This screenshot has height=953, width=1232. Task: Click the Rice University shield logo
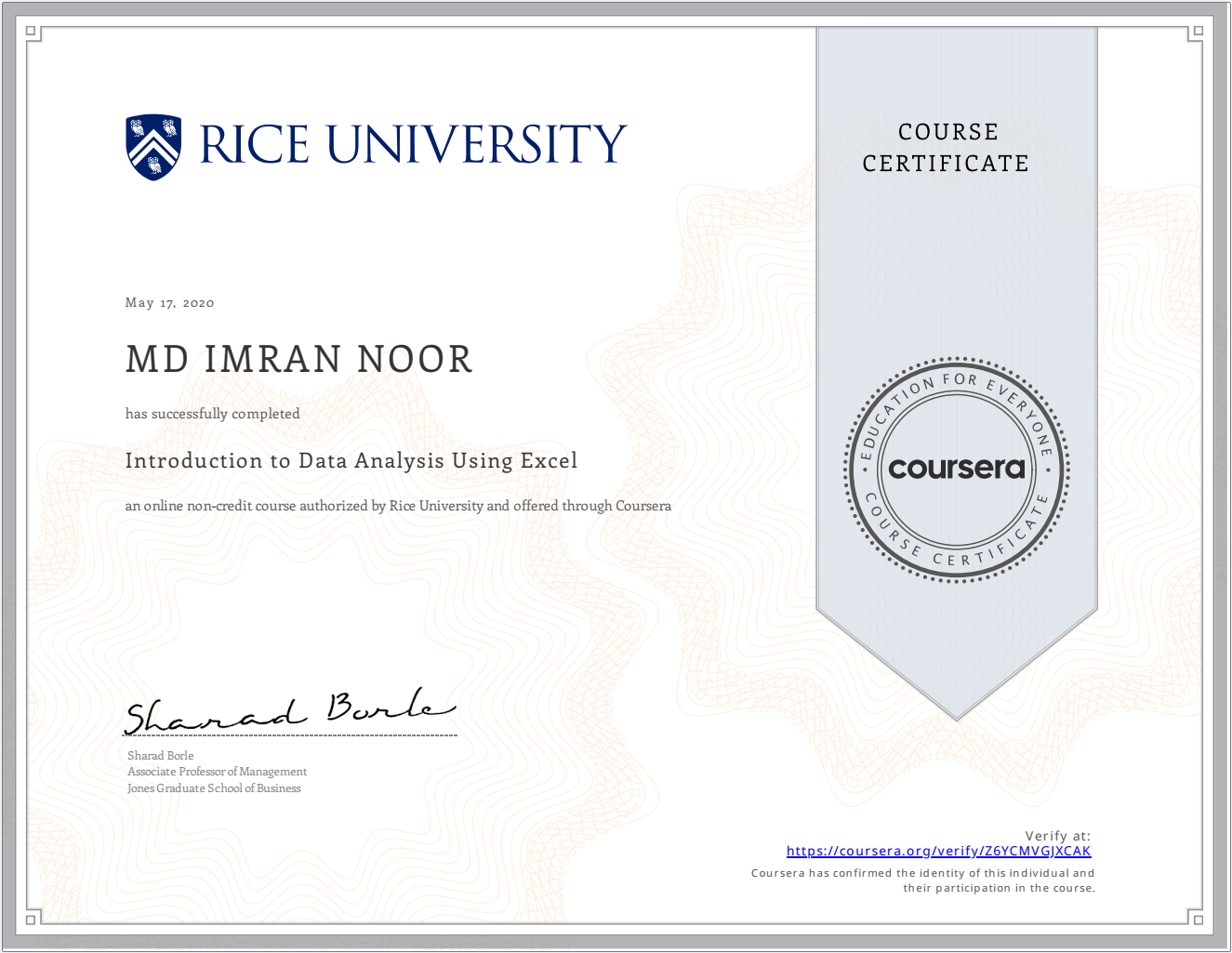click(x=153, y=147)
